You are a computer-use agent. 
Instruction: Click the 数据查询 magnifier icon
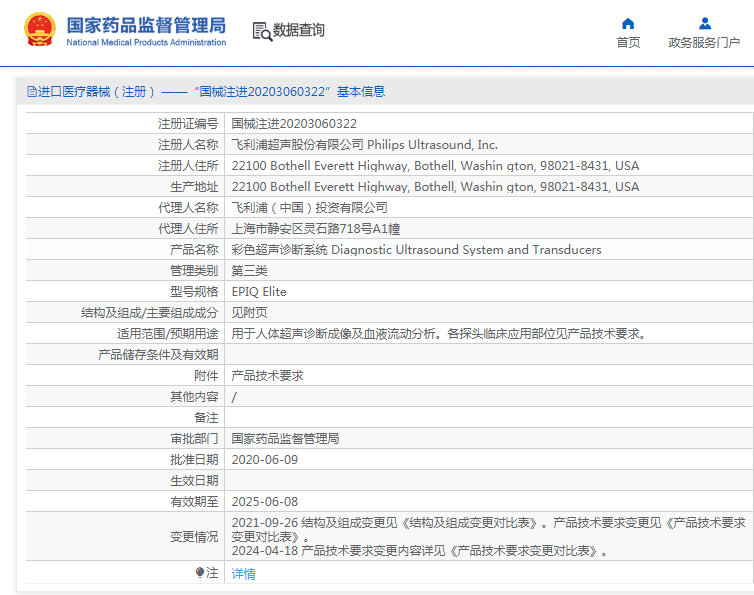click(261, 31)
